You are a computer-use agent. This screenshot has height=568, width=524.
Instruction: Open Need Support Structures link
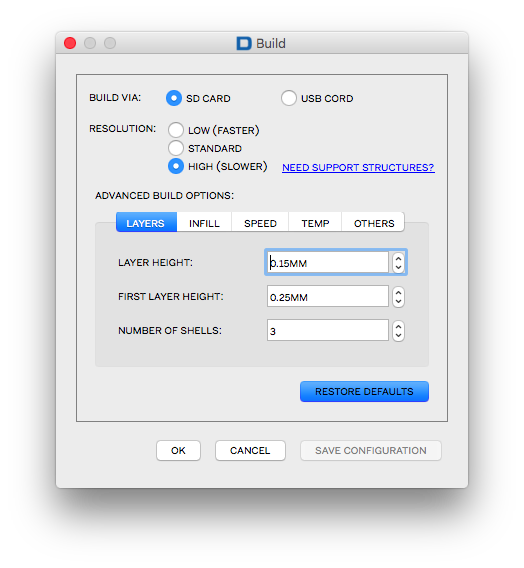tap(358, 167)
